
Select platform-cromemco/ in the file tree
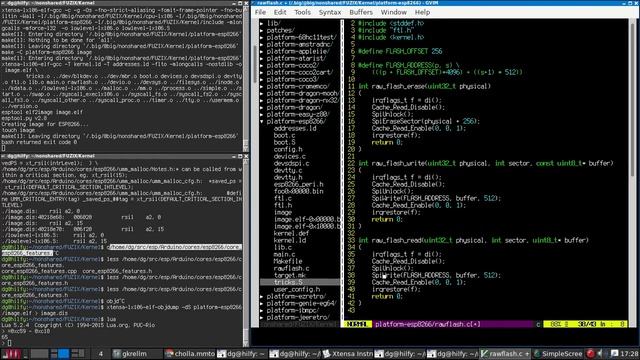pos(298,87)
